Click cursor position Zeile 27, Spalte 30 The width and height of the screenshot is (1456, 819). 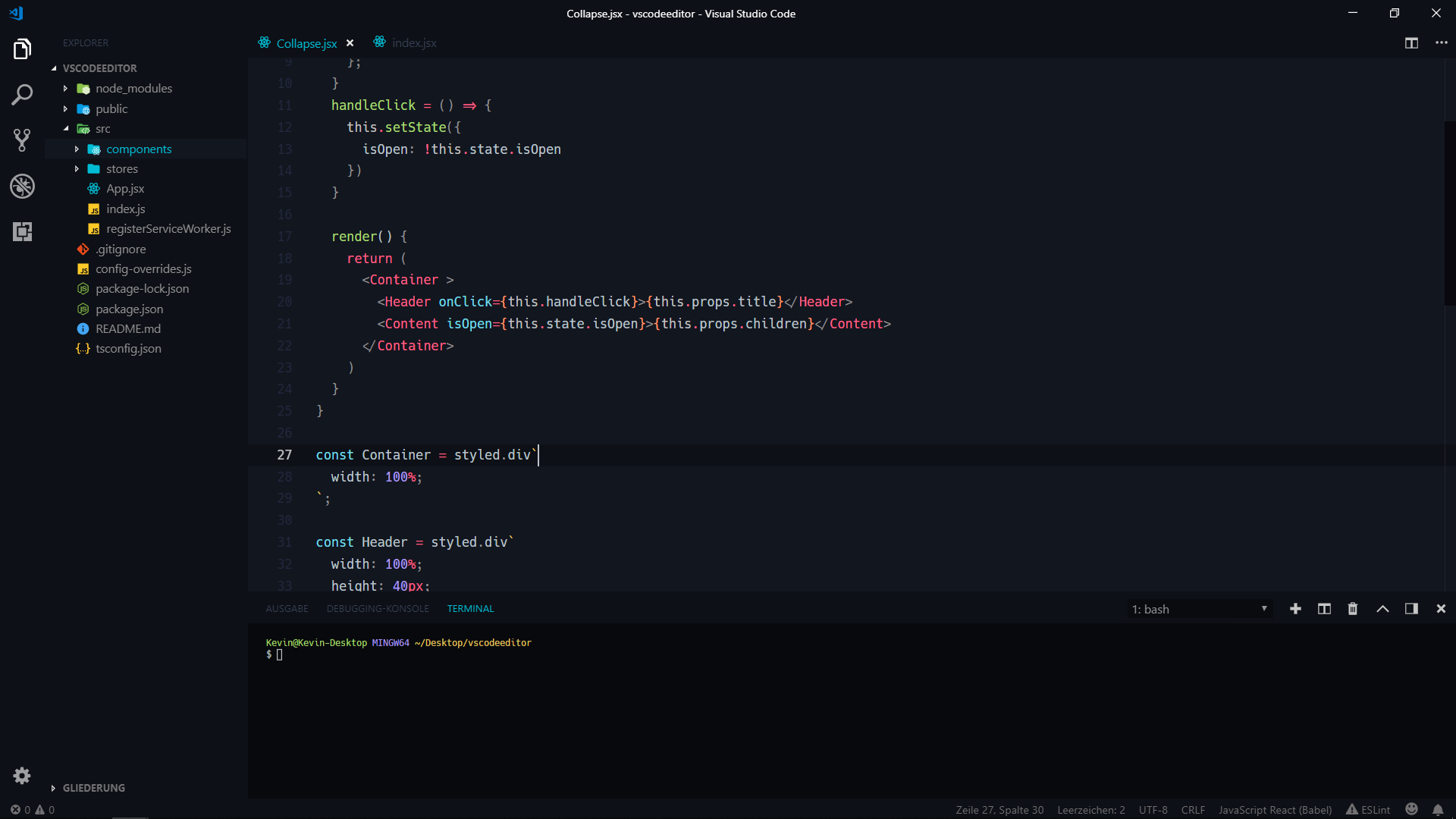pyautogui.click(x=999, y=810)
